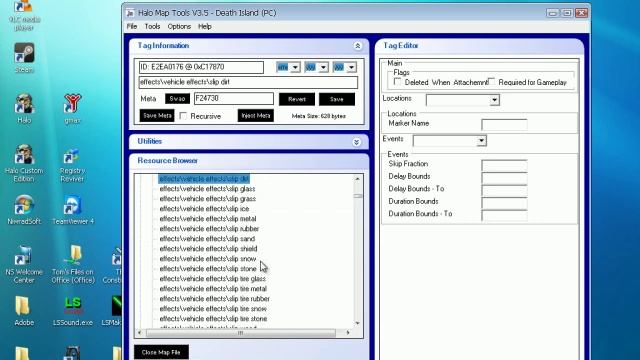
Task: Click the Duration Bounds - To field
Action: coord(504,215)
